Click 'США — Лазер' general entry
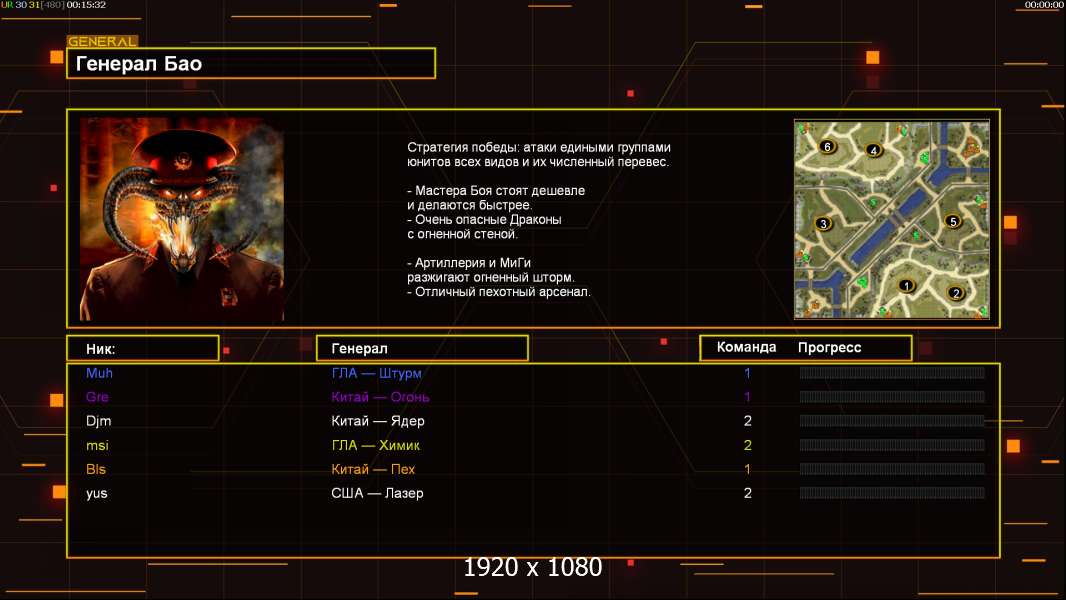Screen dimensions: 1066x600 pos(377,493)
